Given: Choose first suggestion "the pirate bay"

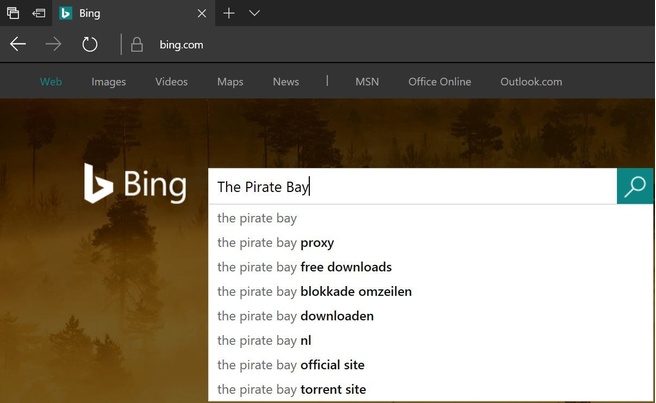Looking at the screenshot, I should coord(430,218).
